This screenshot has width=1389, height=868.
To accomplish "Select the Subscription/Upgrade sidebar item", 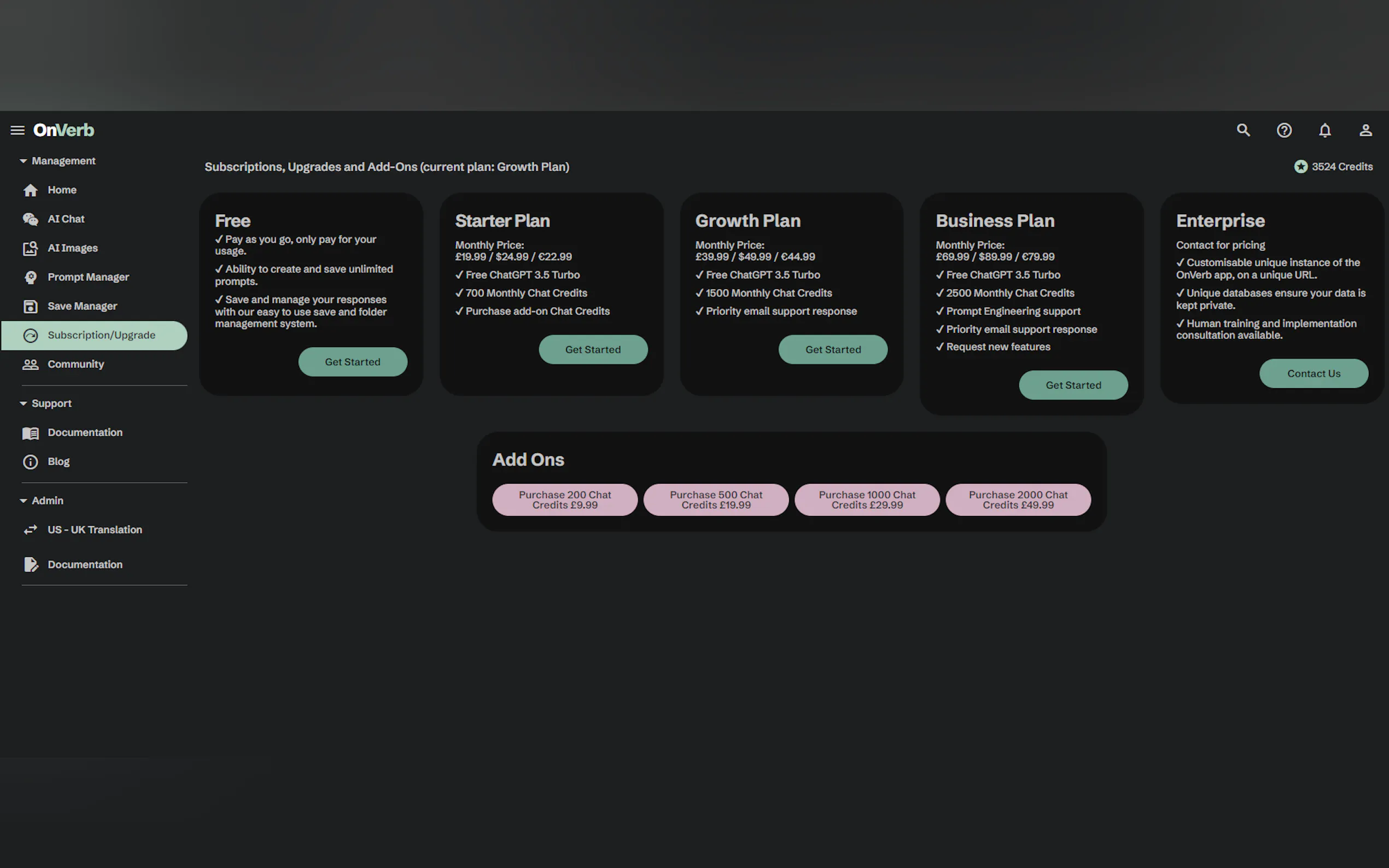I will tap(101, 335).
